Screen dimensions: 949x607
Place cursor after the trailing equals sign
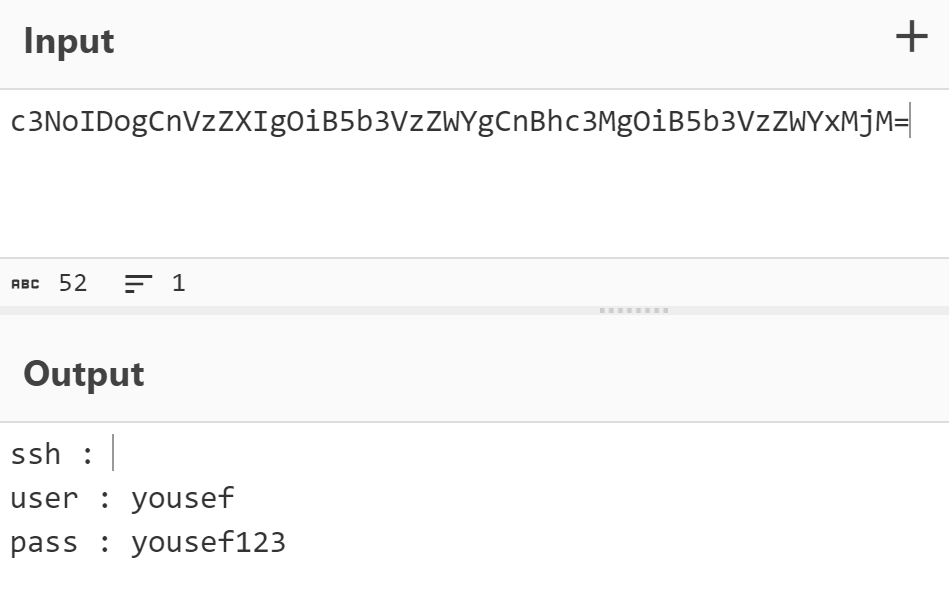click(x=909, y=122)
